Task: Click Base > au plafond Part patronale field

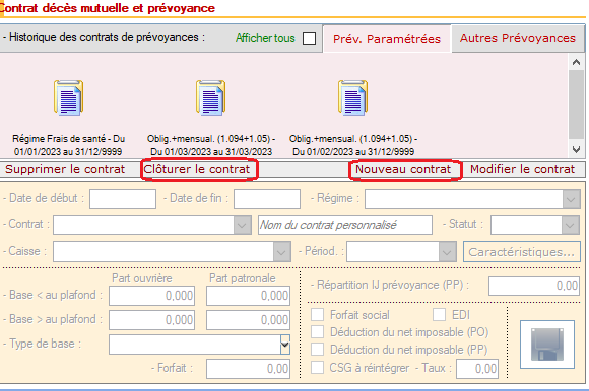Action: click(248, 320)
